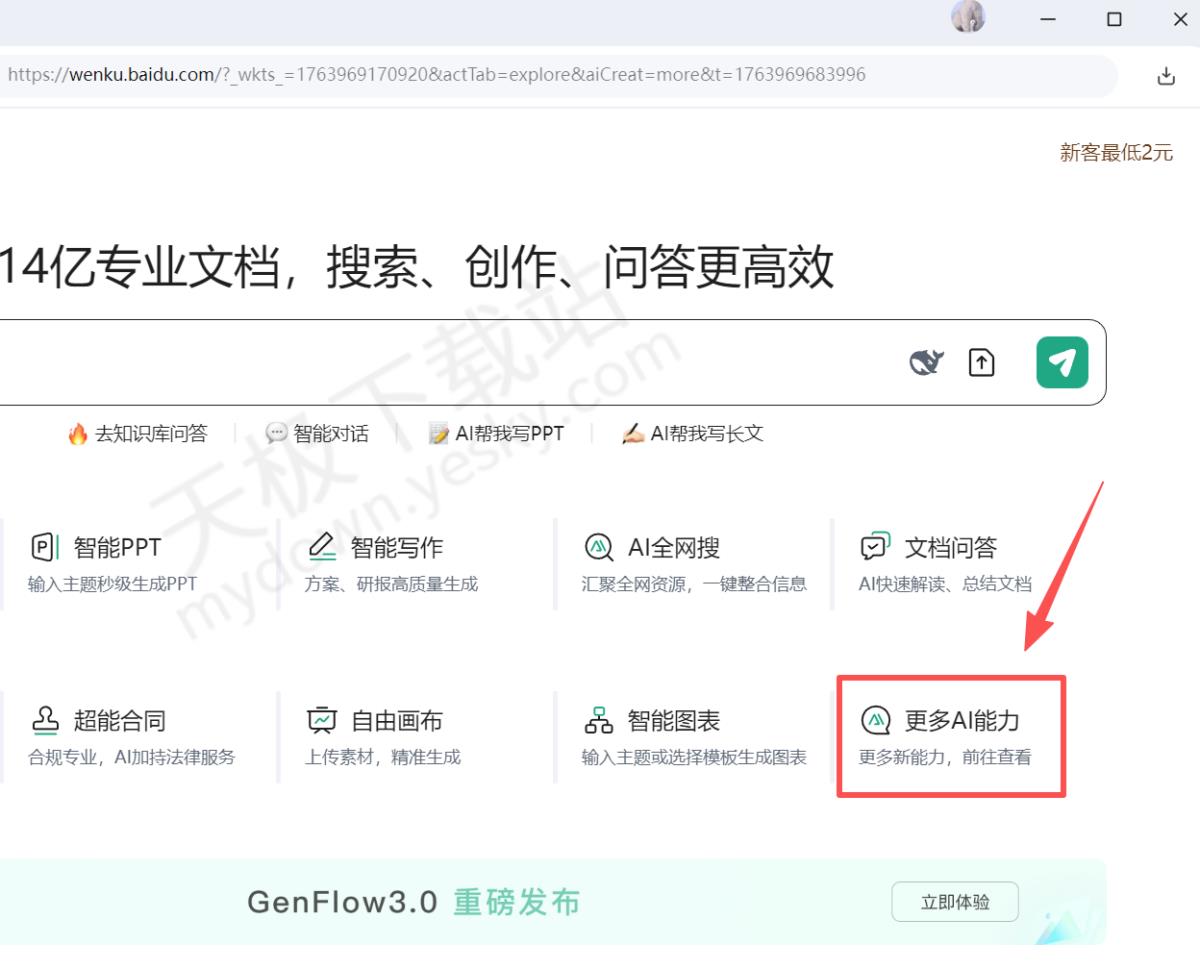Choose the AI帮我写PPT shortcut
The width and height of the screenshot is (1200, 969).
pyautogui.click(x=496, y=434)
